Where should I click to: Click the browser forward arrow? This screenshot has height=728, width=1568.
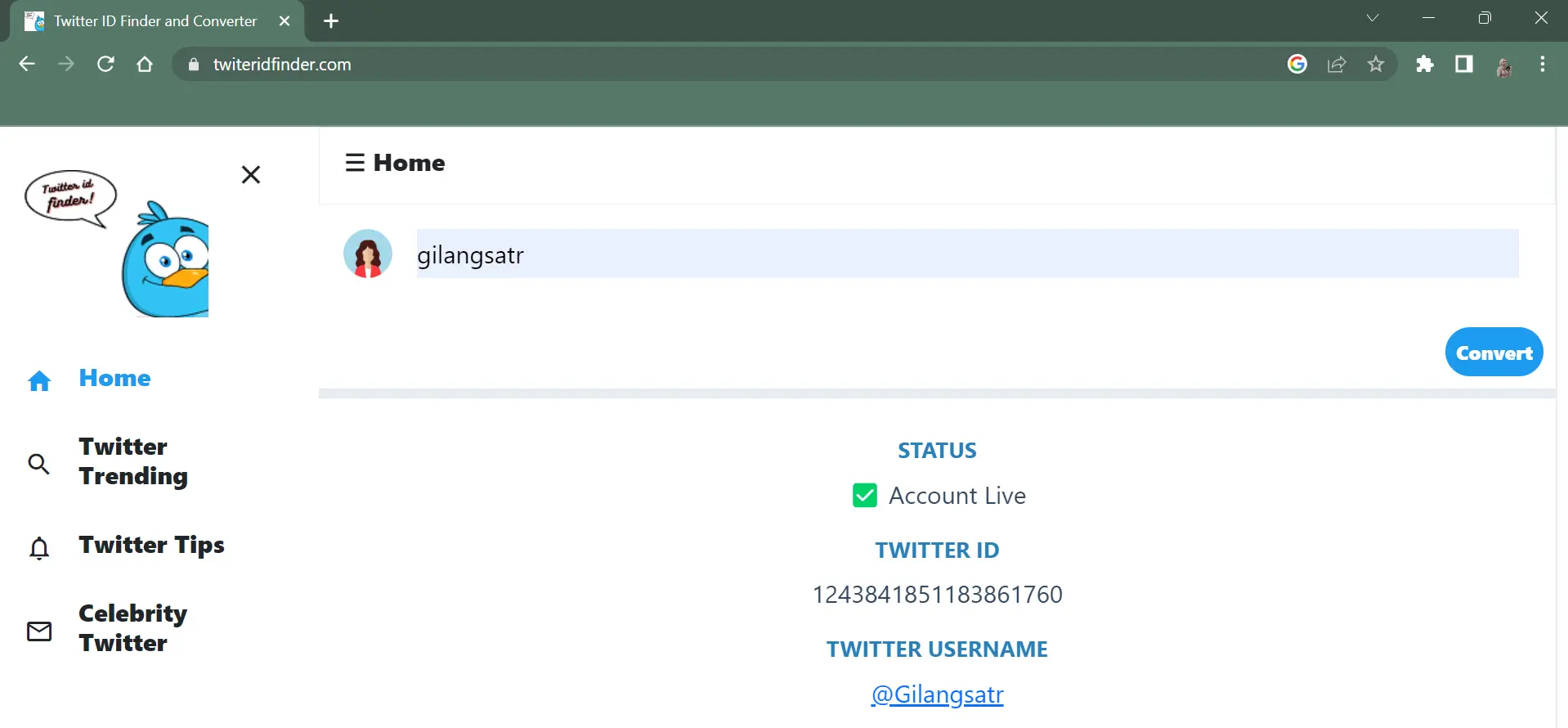click(x=66, y=64)
